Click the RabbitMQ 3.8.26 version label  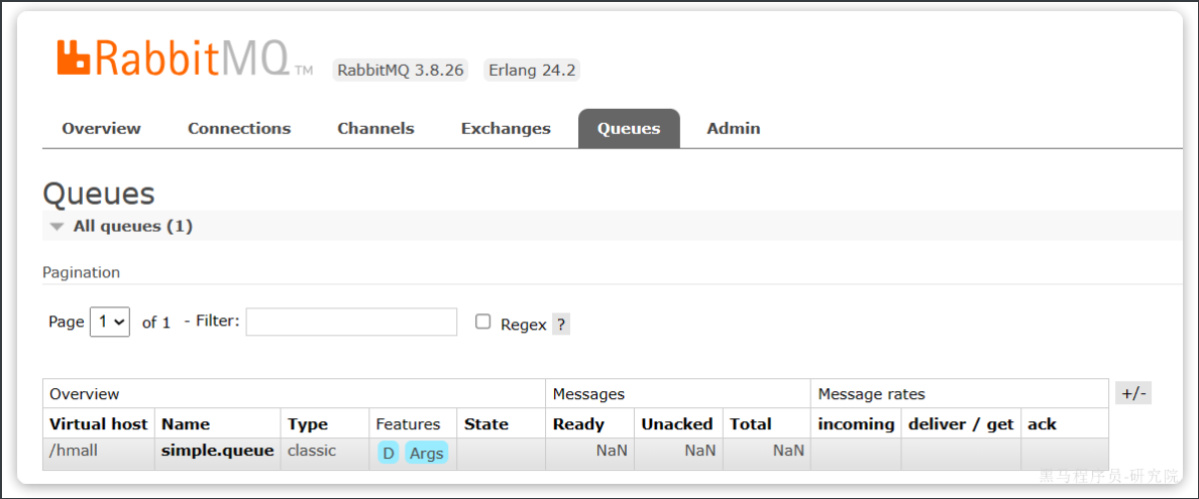coord(400,70)
